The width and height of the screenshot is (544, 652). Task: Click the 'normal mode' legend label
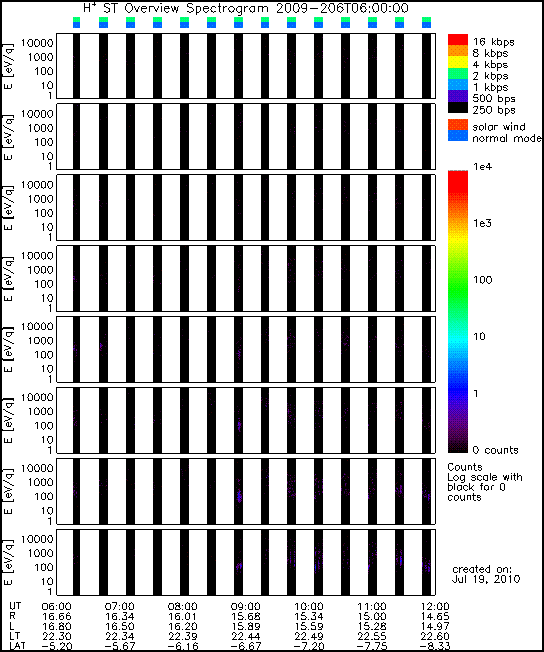[x=507, y=138]
